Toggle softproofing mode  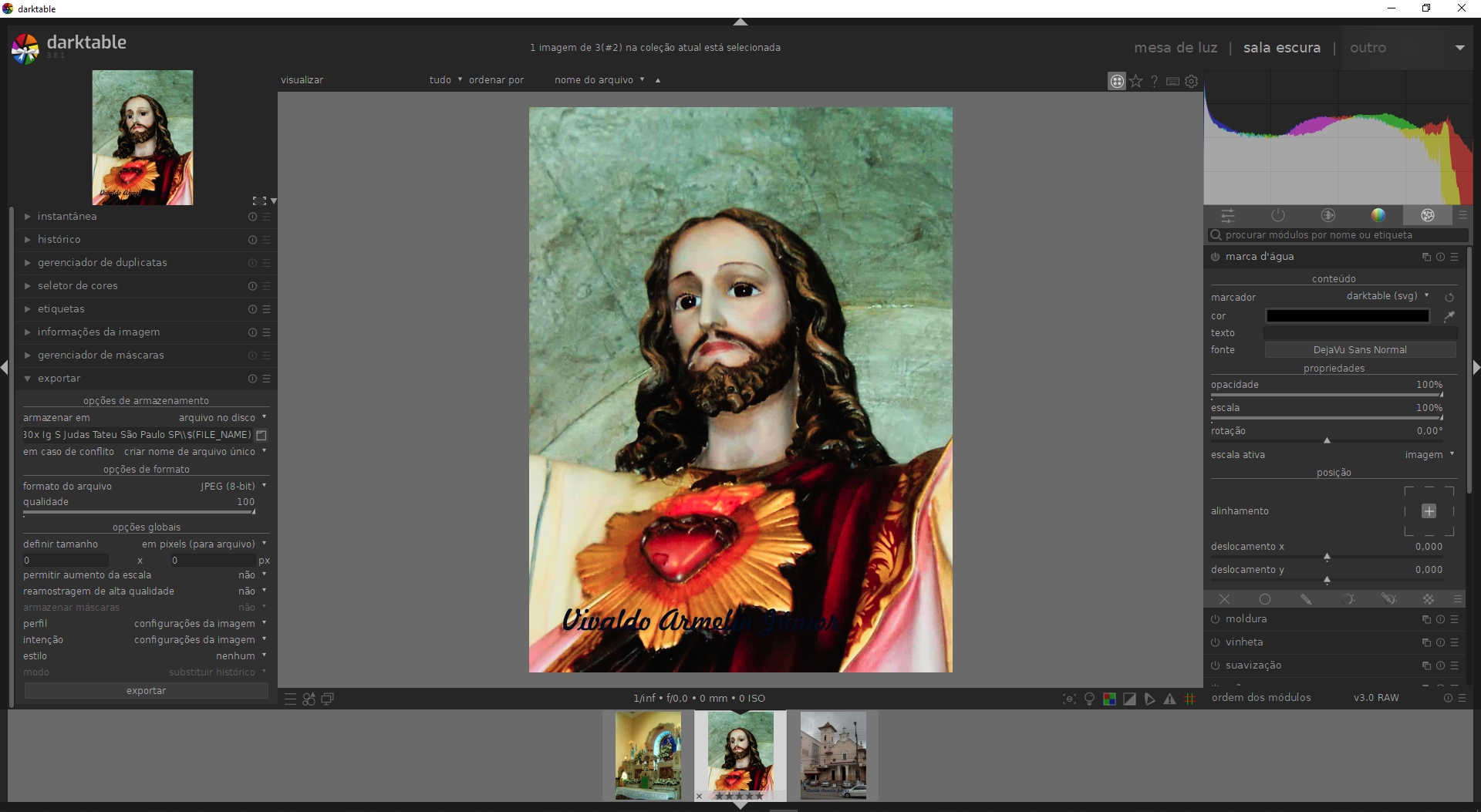point(1149,699)
